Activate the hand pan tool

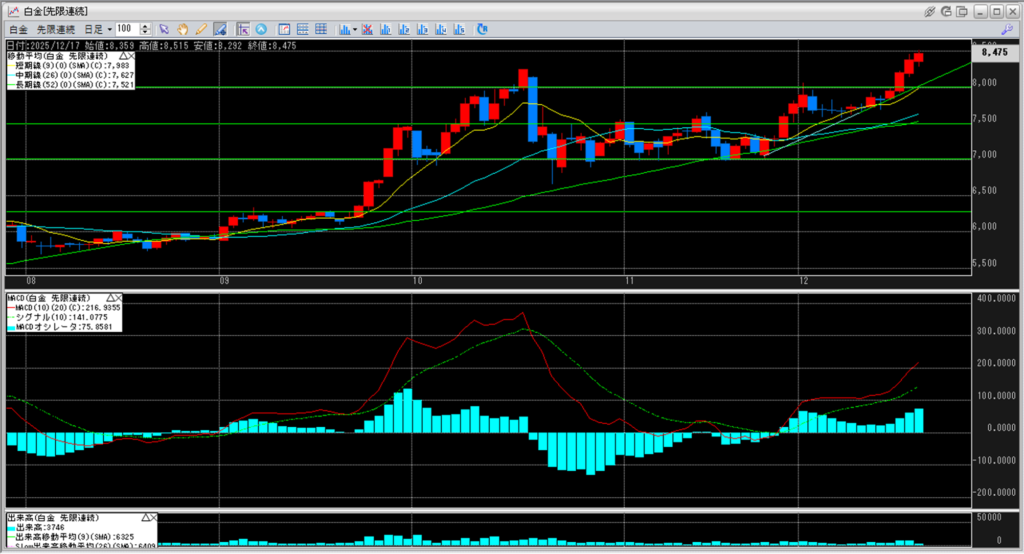(183, 30)
